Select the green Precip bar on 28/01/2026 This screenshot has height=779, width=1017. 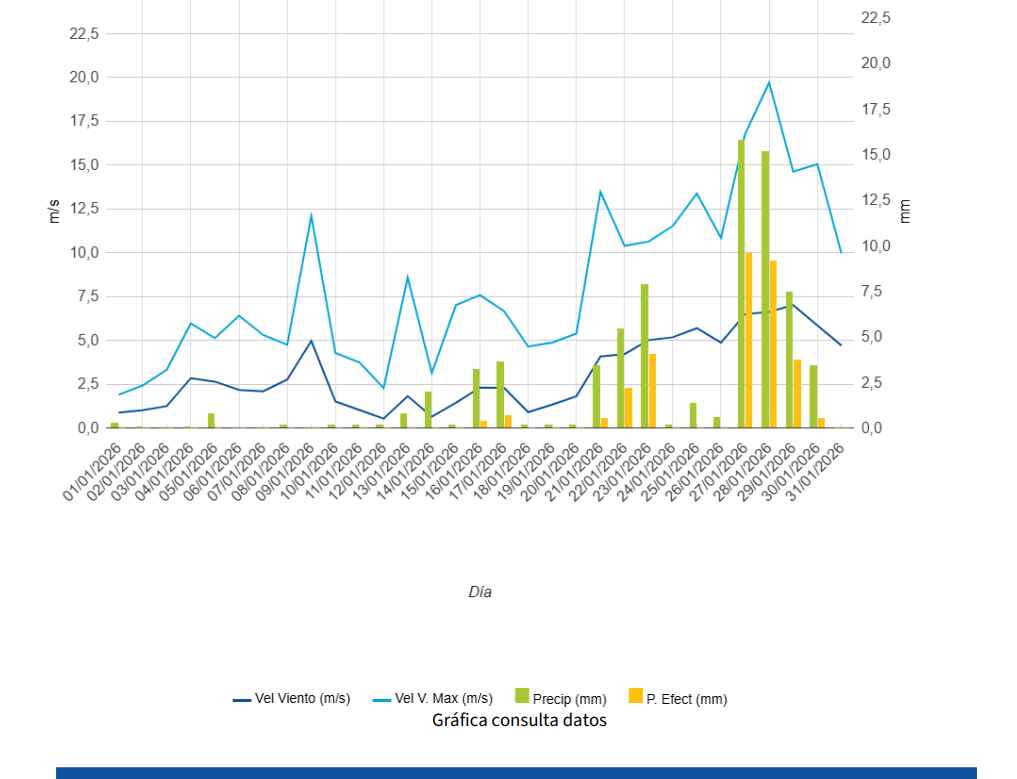(x=765, y=290)
